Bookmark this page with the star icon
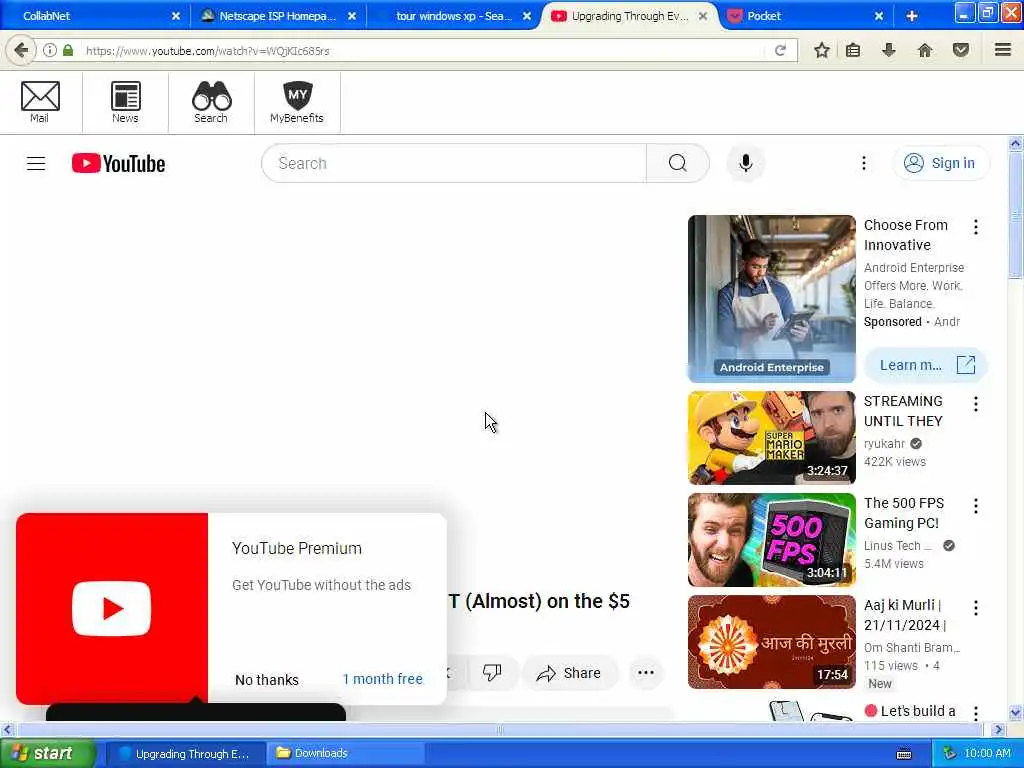 pyautogui.click(x=822, y=50)
